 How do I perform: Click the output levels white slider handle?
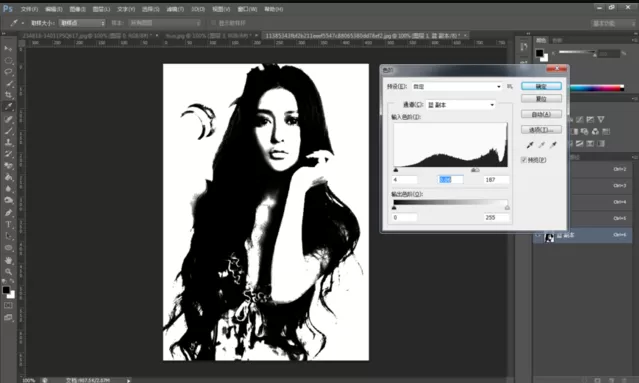pyautogui.click(x=507, y=208)
